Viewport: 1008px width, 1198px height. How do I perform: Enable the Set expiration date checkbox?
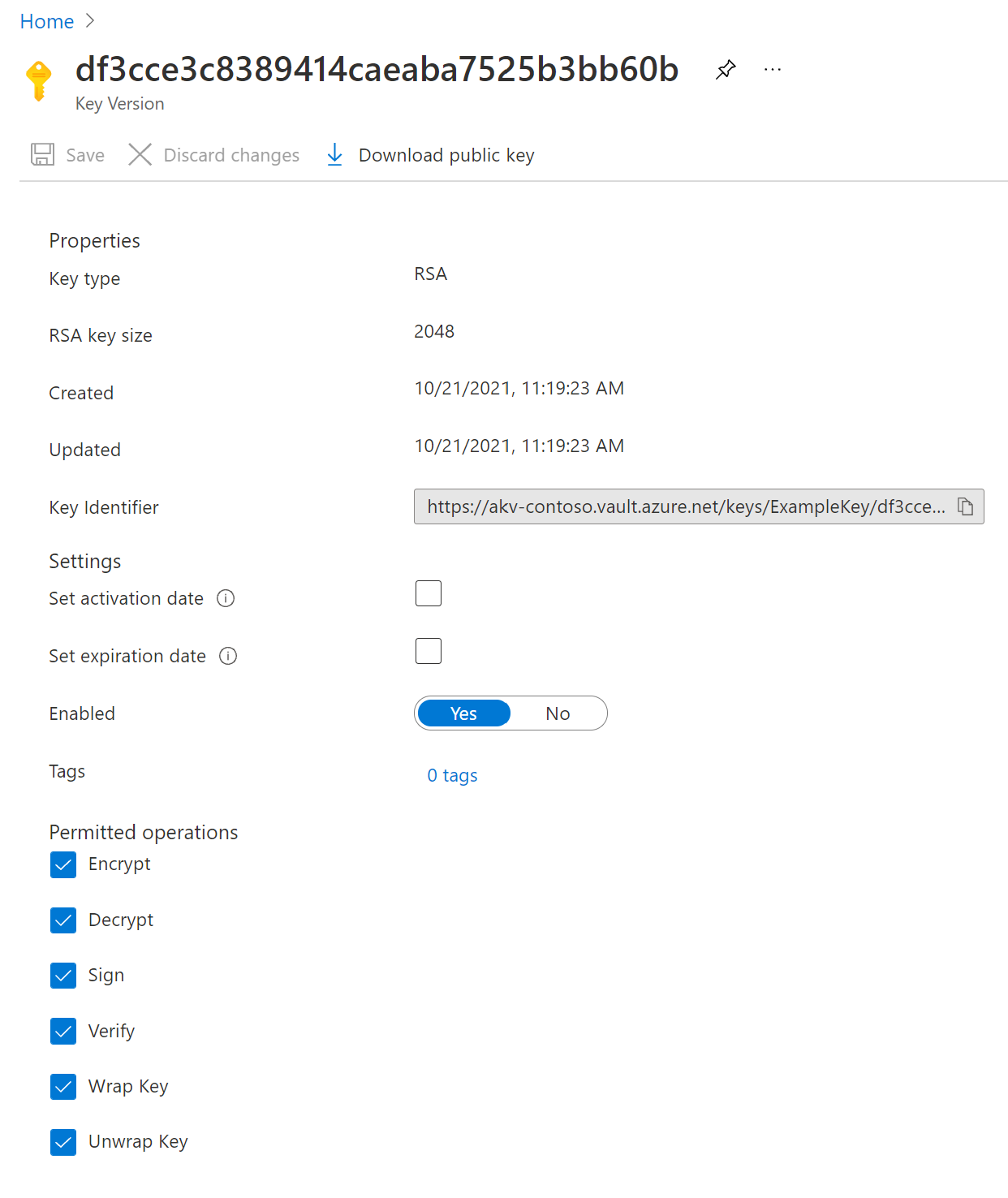(429, 651)
